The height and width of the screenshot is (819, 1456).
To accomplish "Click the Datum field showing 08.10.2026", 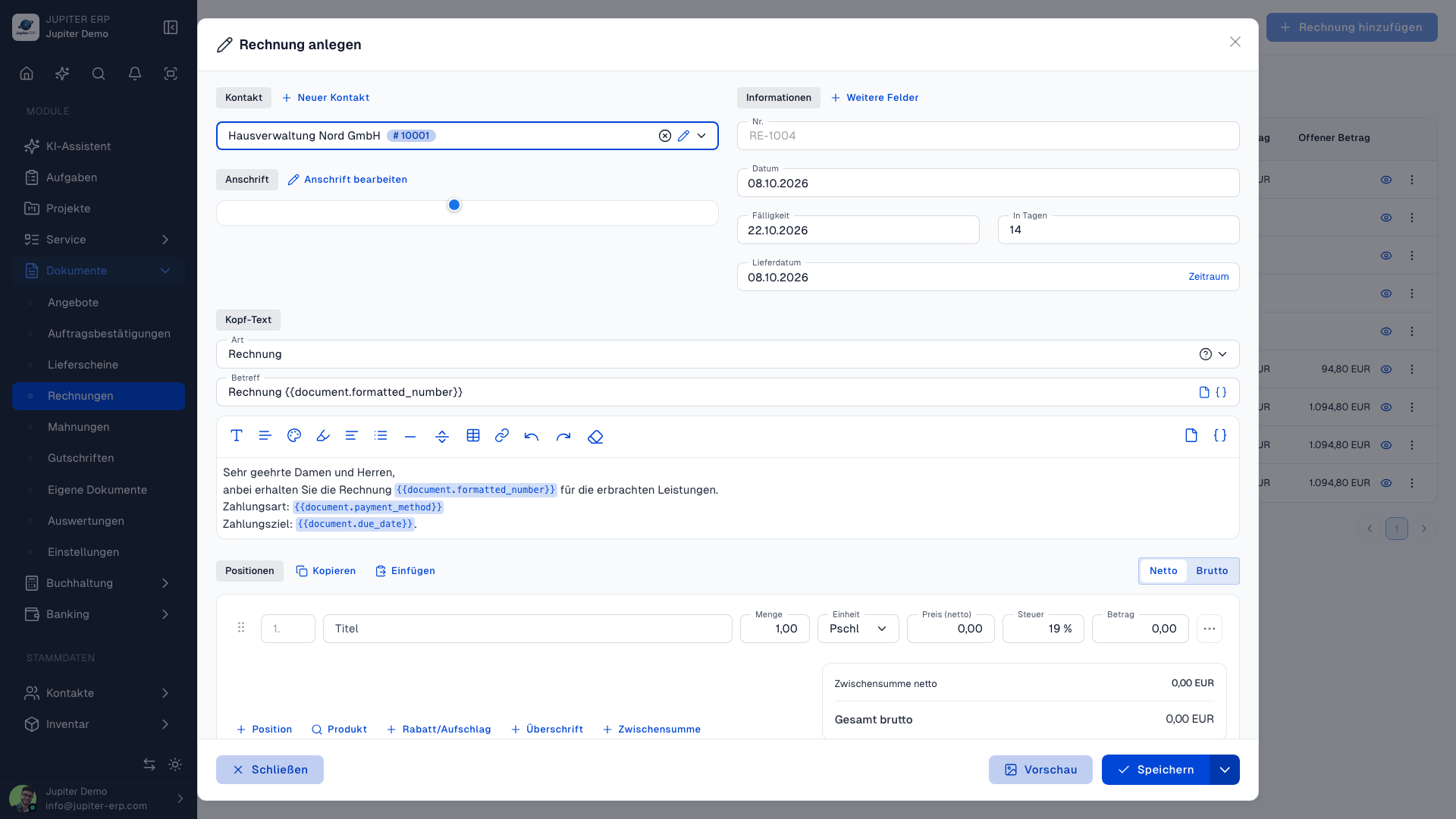I will click(x=988, y=183).
